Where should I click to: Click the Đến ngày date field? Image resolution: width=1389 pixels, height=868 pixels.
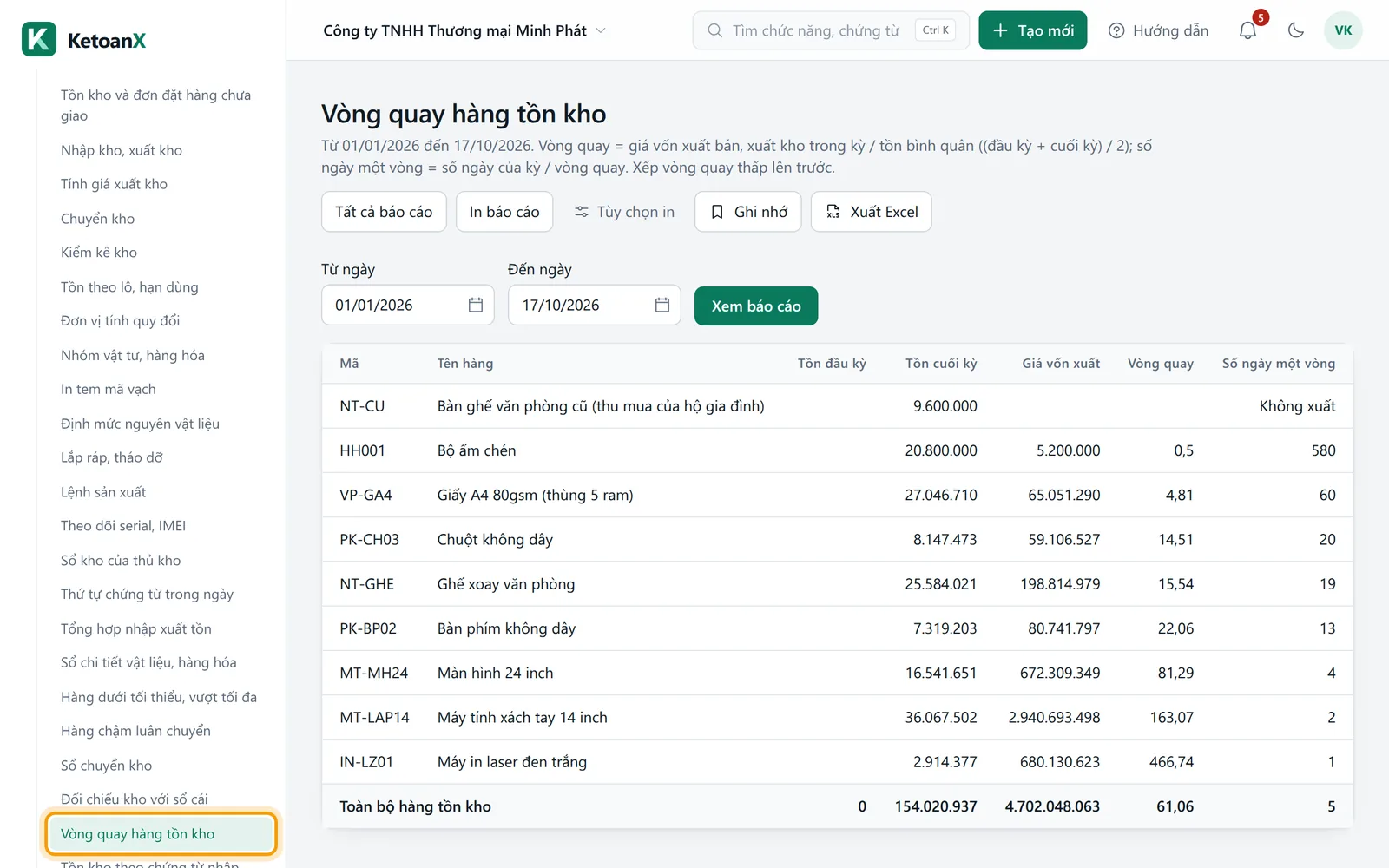(595, 305)
